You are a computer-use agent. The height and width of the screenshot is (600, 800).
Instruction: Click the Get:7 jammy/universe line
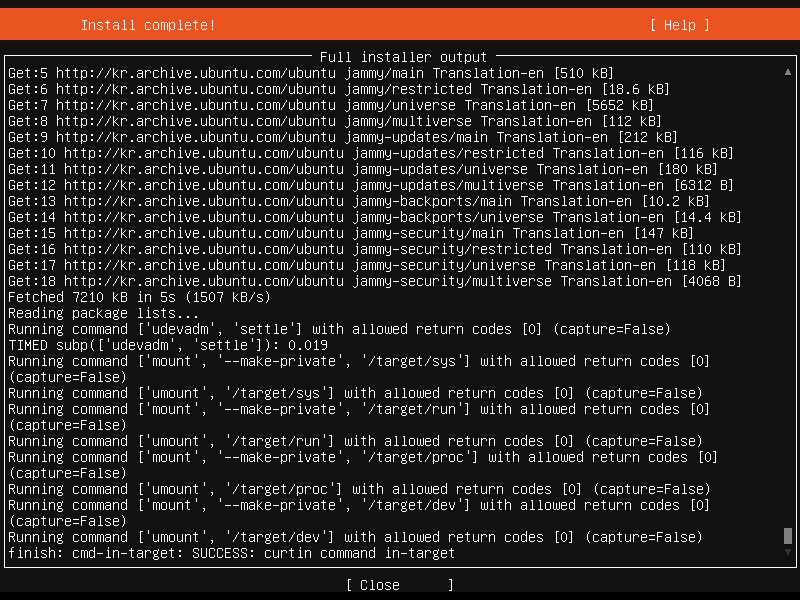(x=331, y=105)
